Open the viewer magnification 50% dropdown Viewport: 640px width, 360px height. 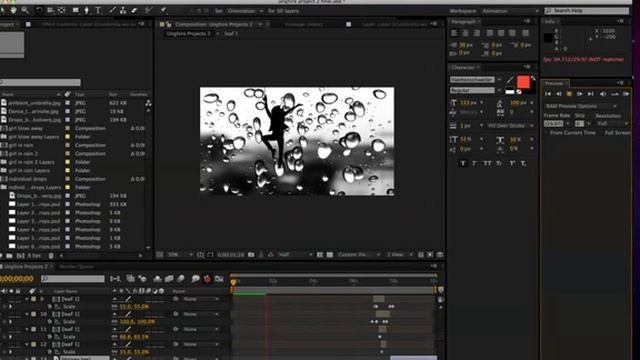click(x=180, y=255)
